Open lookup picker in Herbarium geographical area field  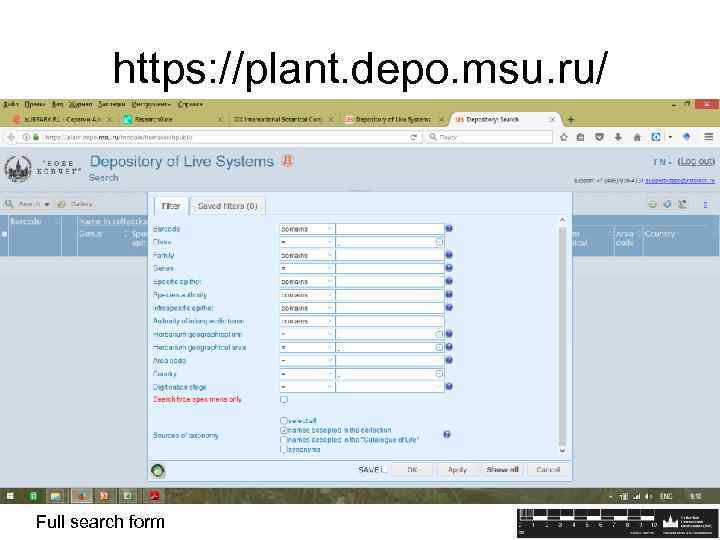click(439, 347)
